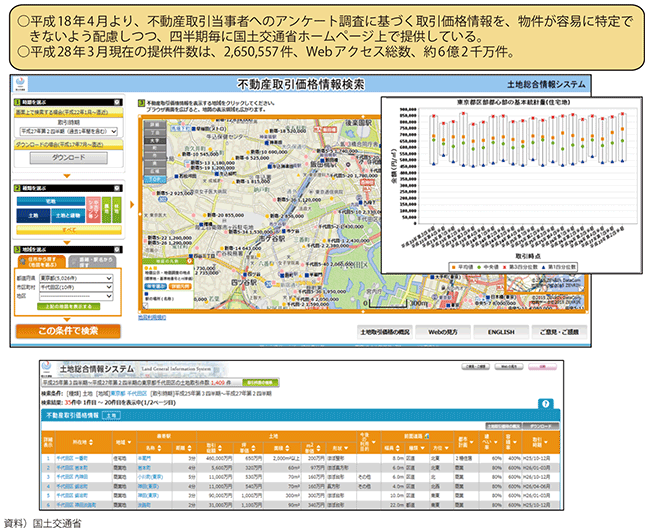
Task: Open the empty 地区 dropdown
Action: (76, 296)
